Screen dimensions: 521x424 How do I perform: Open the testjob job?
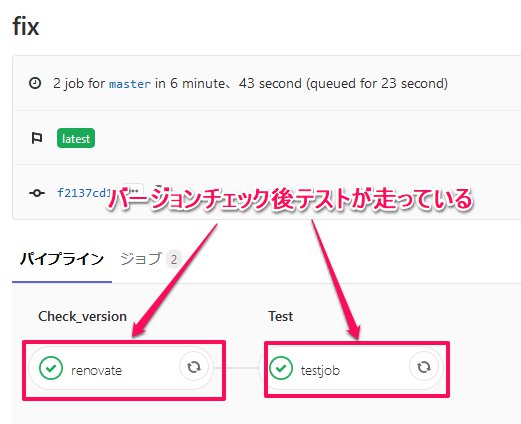tap(351, 368)
